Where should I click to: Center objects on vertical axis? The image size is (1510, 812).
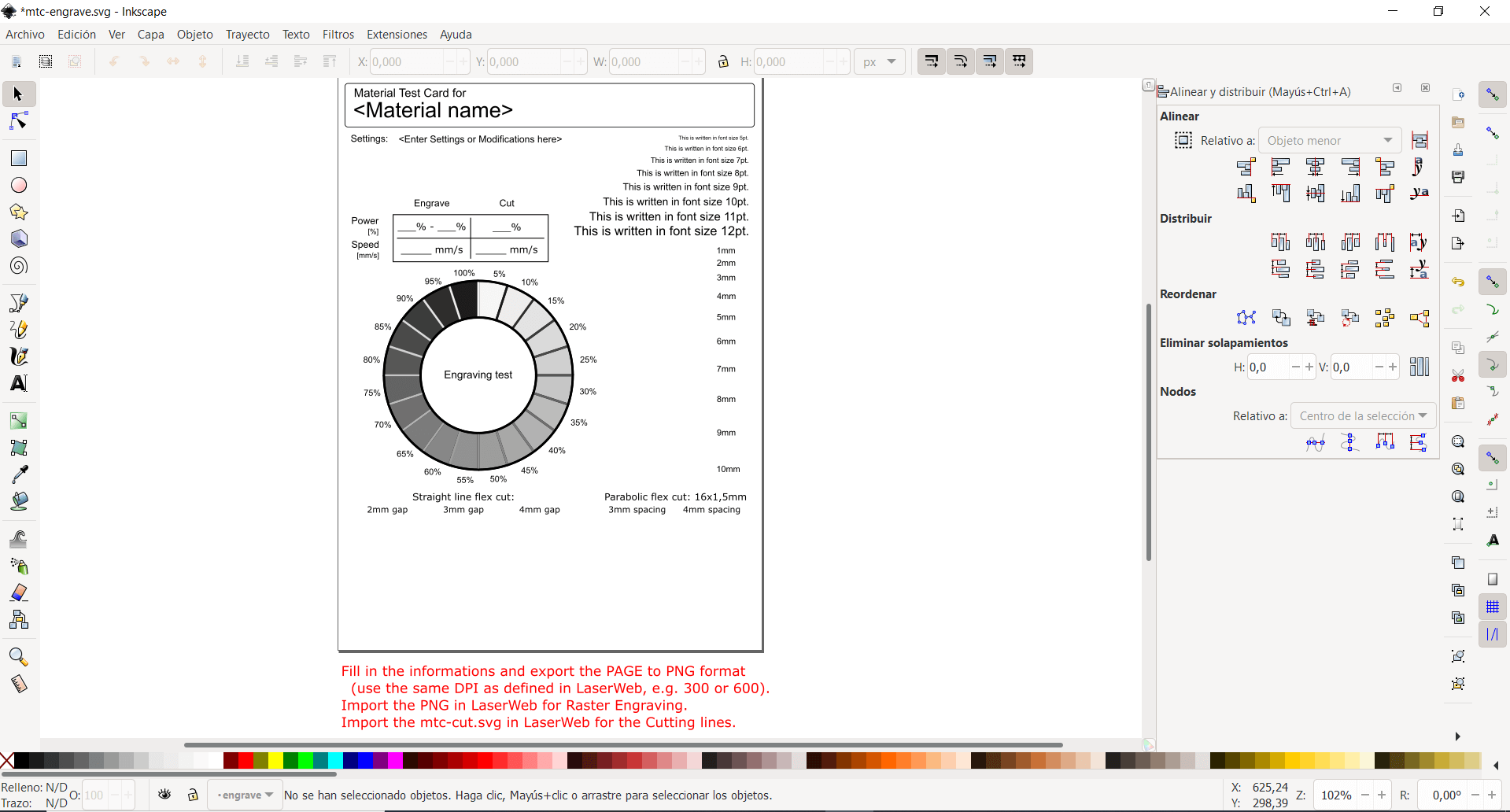(1316, 167)
